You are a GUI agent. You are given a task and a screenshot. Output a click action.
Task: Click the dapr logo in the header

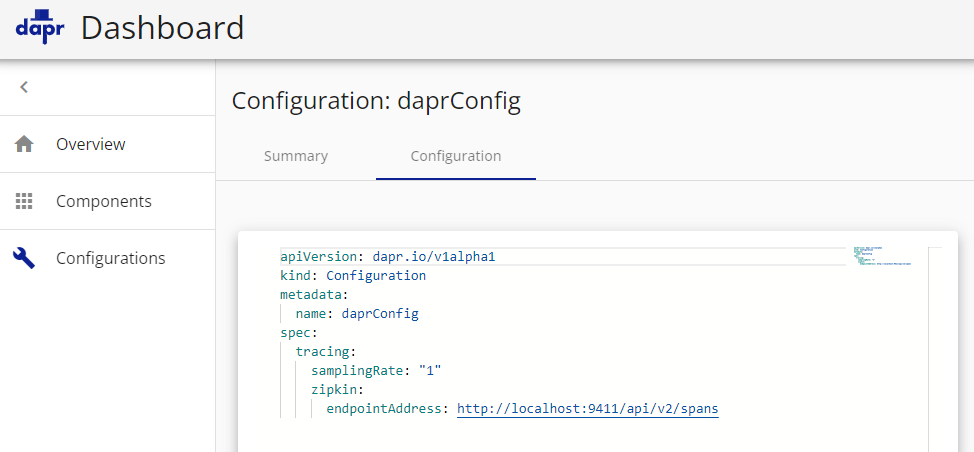pyautogui.click(x=40, y=27)
